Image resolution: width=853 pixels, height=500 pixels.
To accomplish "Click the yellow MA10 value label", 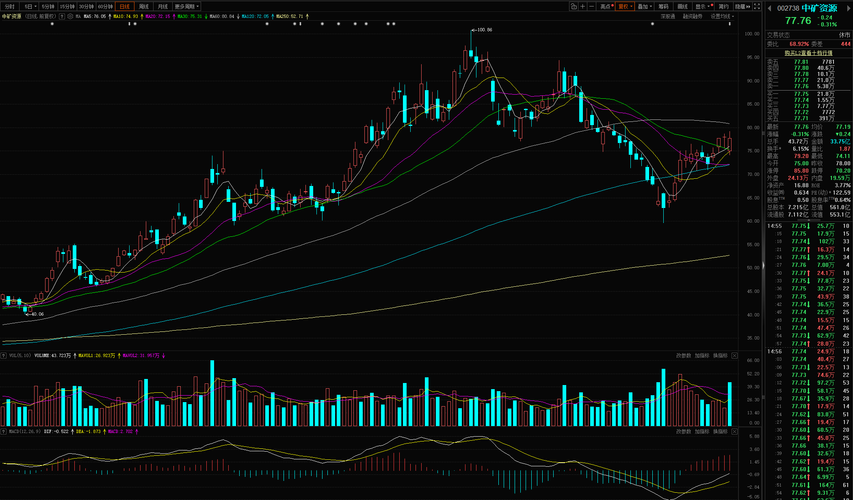I will pos(126,16).
